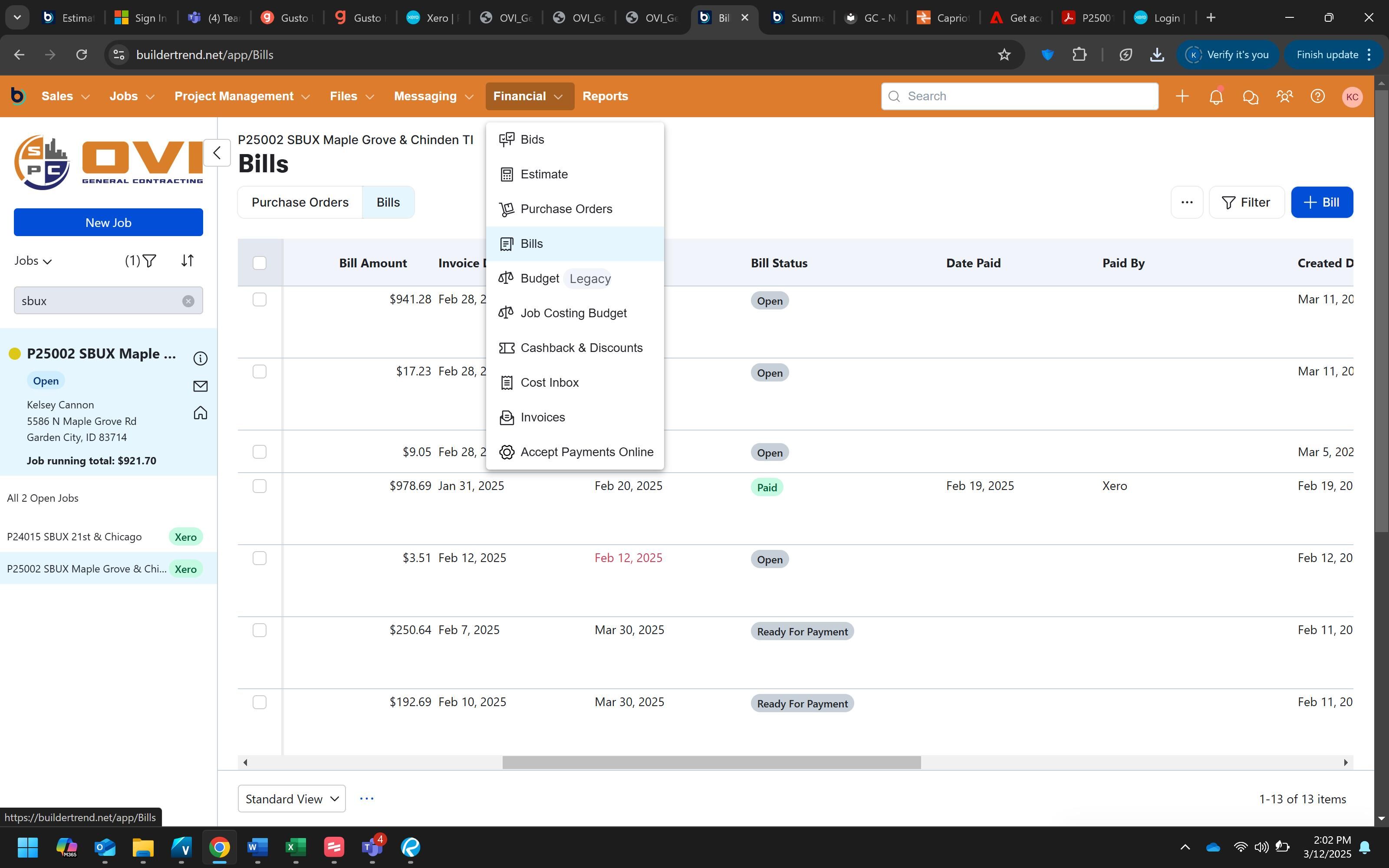Click the Filter button above bills table
Image resolution: width=1389 pixels, height=868 pixels.
click(x=1246, y=202)
